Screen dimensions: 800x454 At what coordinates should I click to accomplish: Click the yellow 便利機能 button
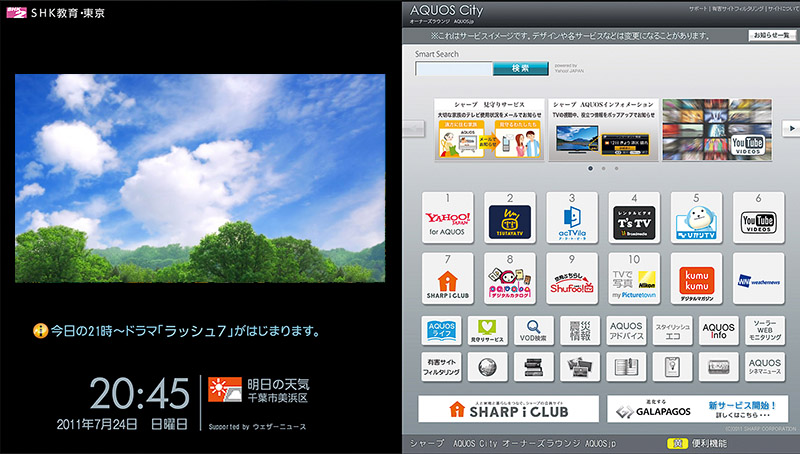677,443
